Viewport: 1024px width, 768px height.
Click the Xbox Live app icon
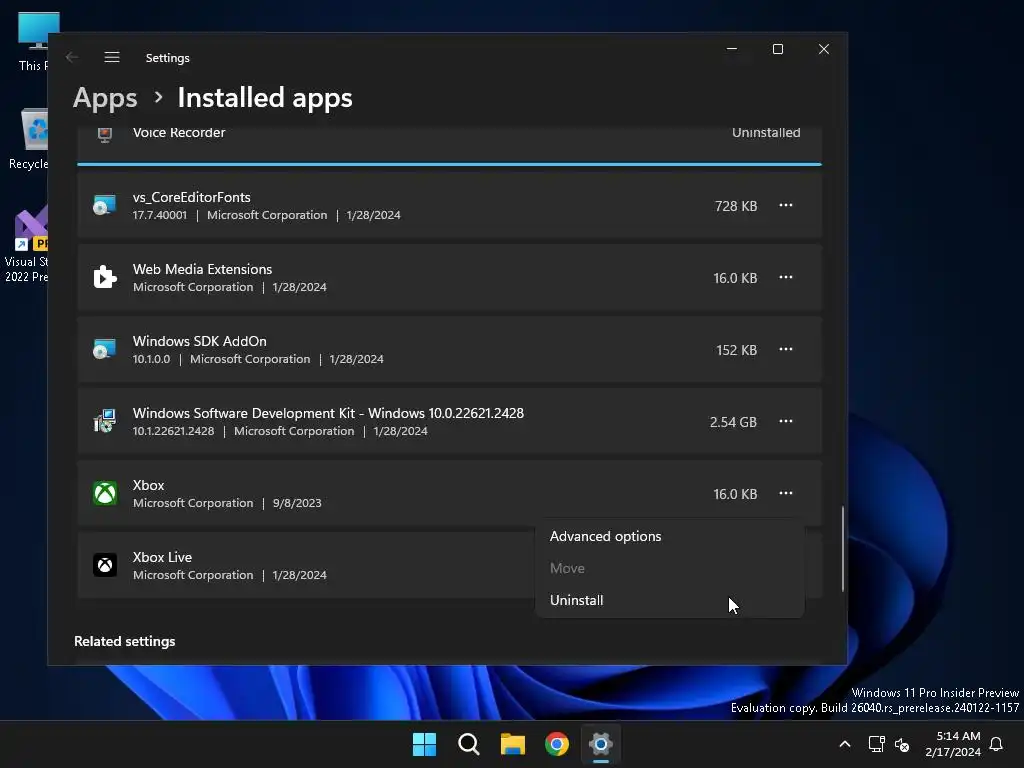pos(104,565)
